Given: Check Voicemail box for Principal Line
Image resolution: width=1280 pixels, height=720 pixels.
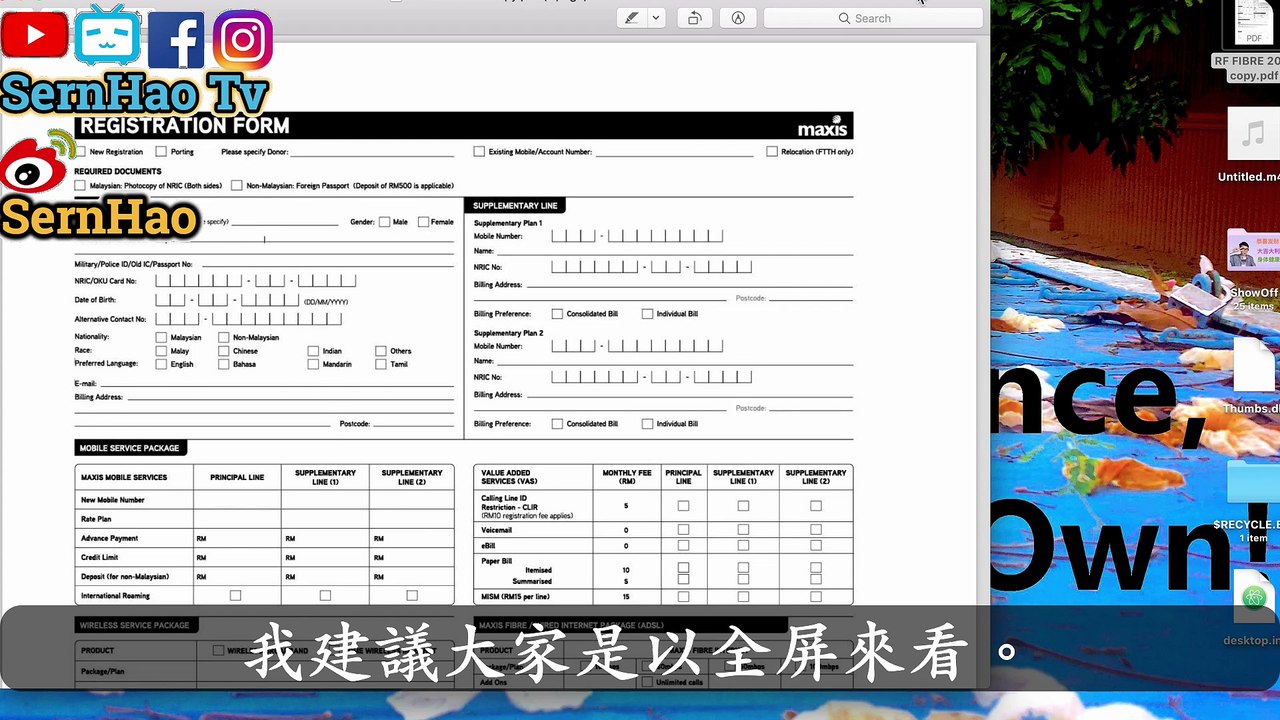Looking at the screenshot, I should pyautogui.click(x=683, y=530).
